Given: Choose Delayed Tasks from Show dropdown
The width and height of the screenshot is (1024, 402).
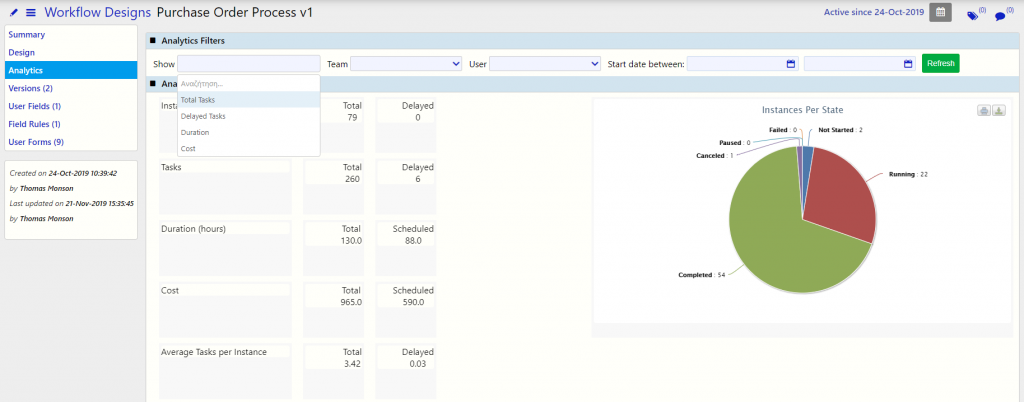Looking at the screenshot, I should click(x=249, y=116).
